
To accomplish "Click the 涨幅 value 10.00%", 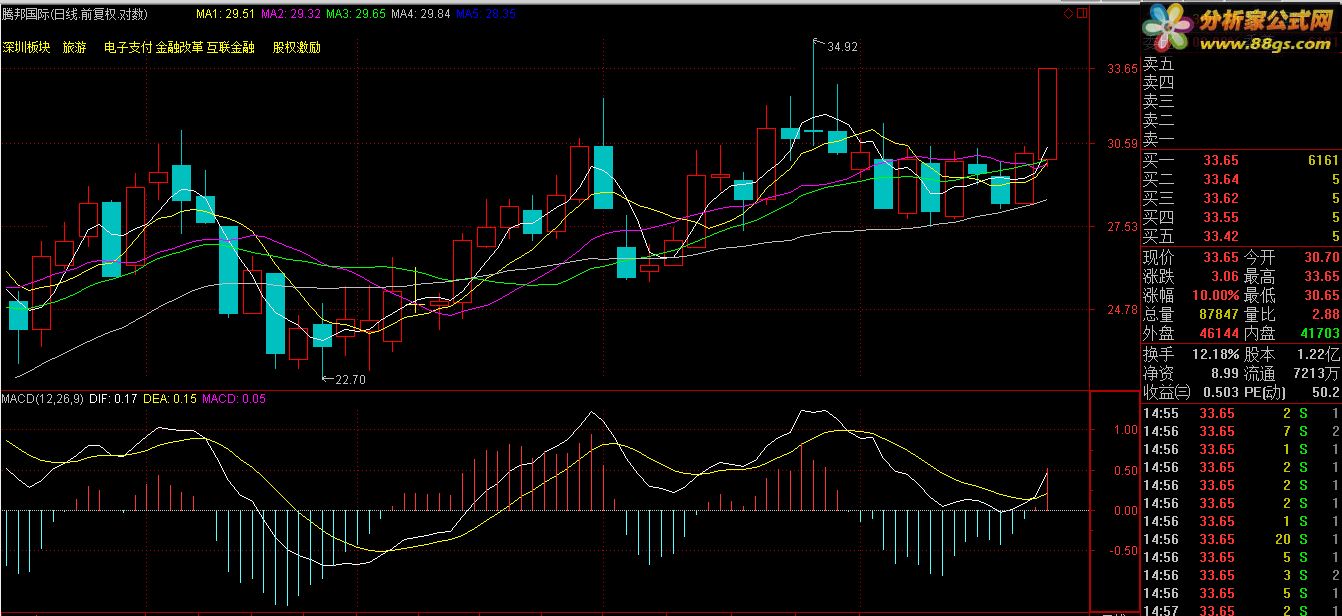I will click(1217, 297).
